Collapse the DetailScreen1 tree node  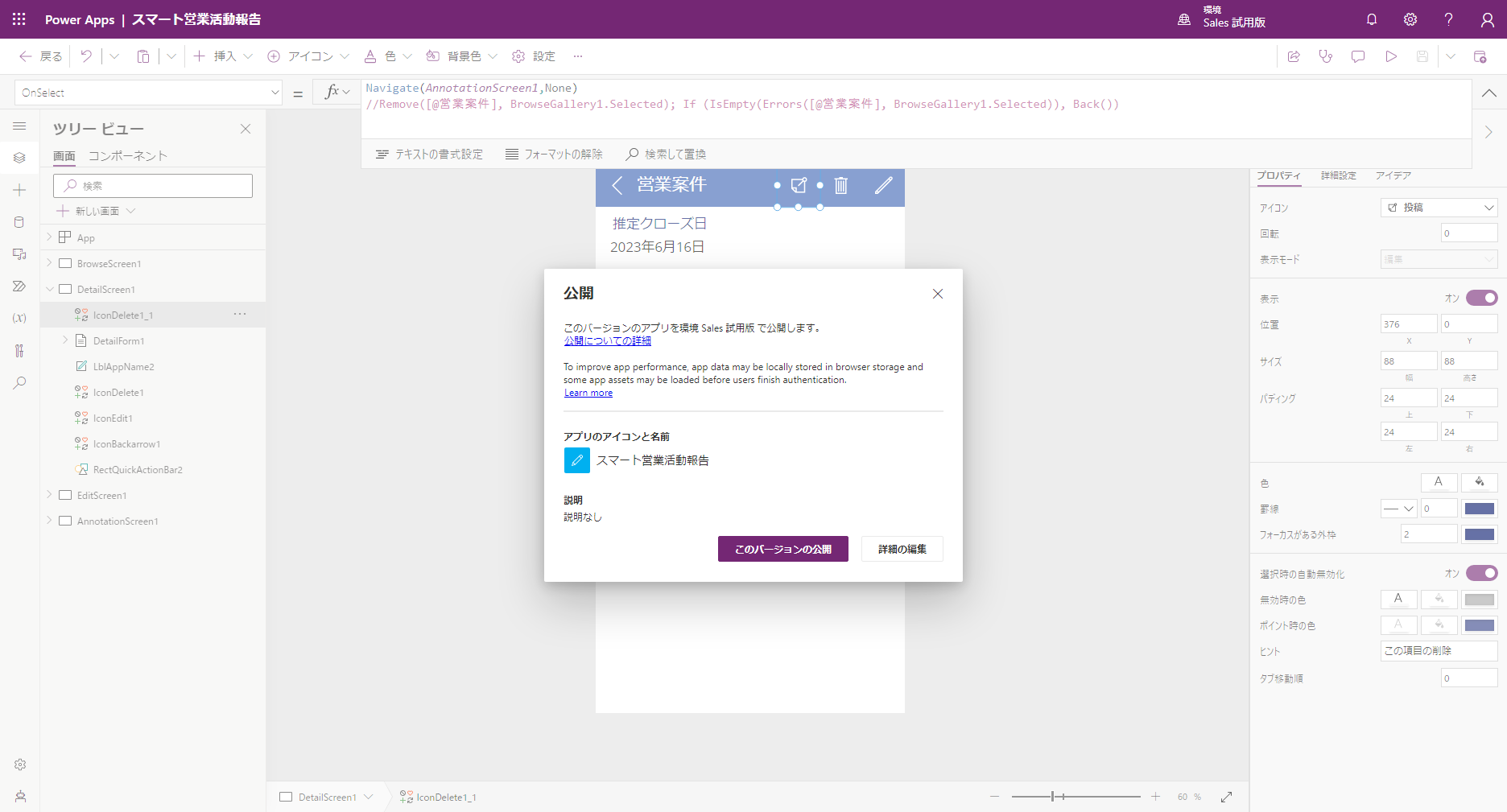pyautogui.click(x=49, y=289)
